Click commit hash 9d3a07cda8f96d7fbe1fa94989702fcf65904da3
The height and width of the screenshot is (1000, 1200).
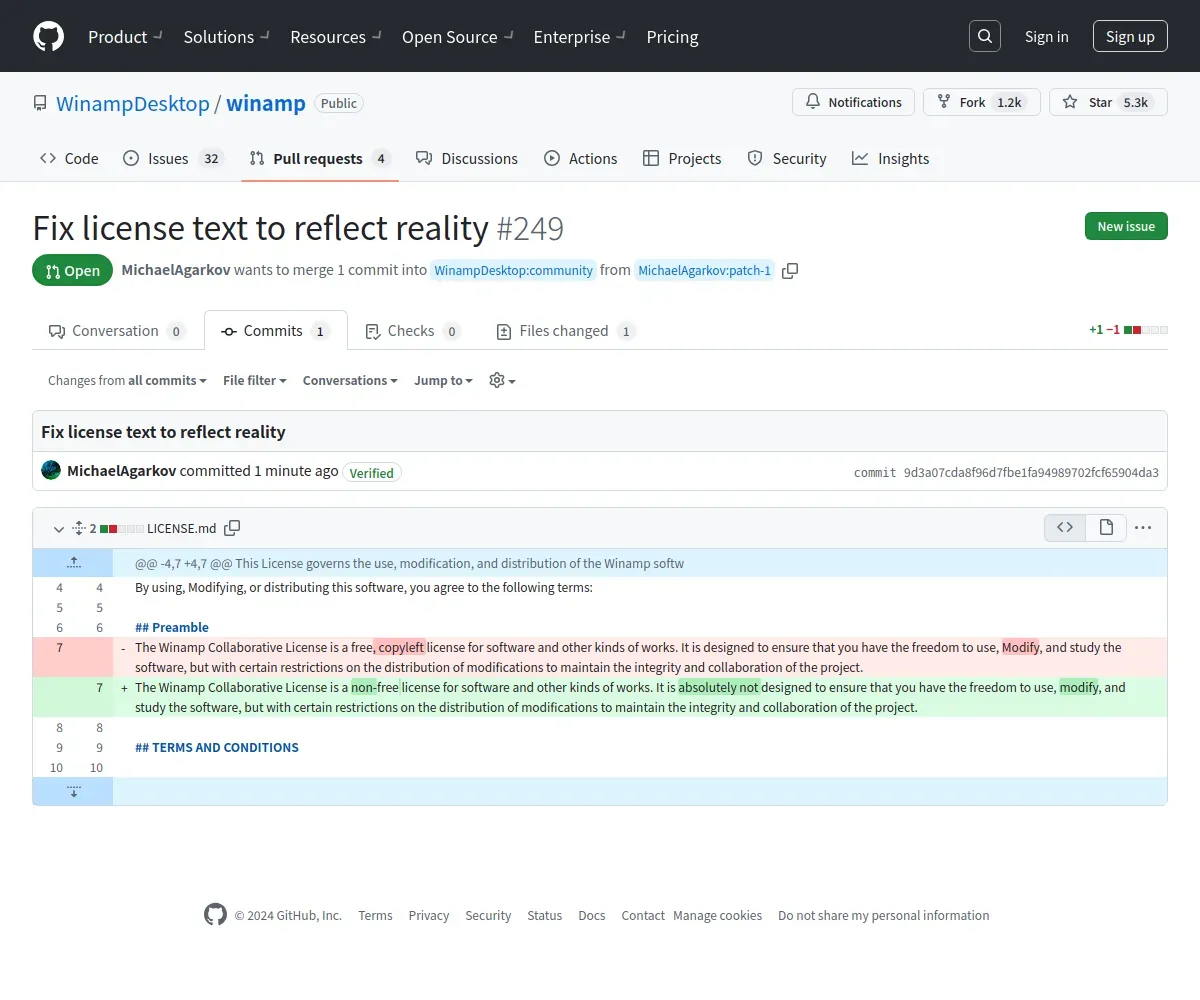click(1031, 472)
